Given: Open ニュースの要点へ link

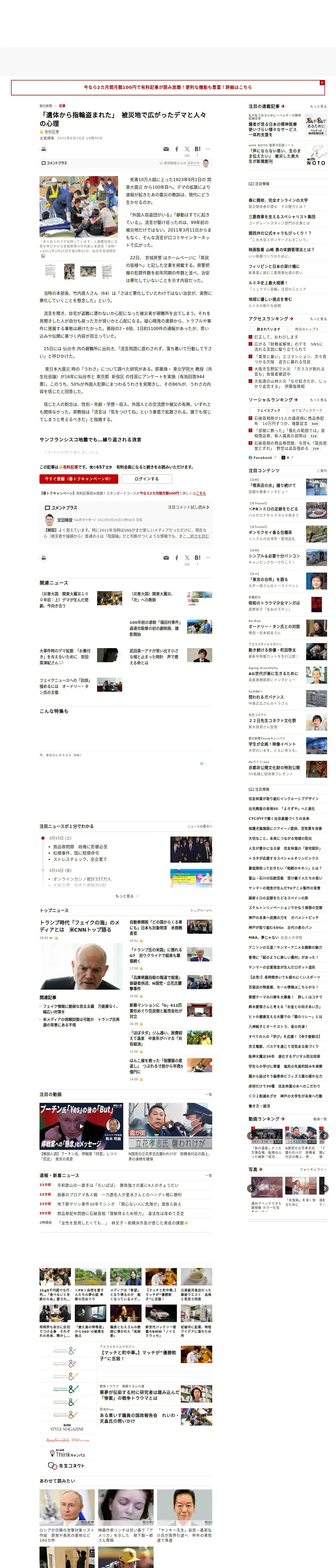Looking at the screenshot, I should pos(199,827).
